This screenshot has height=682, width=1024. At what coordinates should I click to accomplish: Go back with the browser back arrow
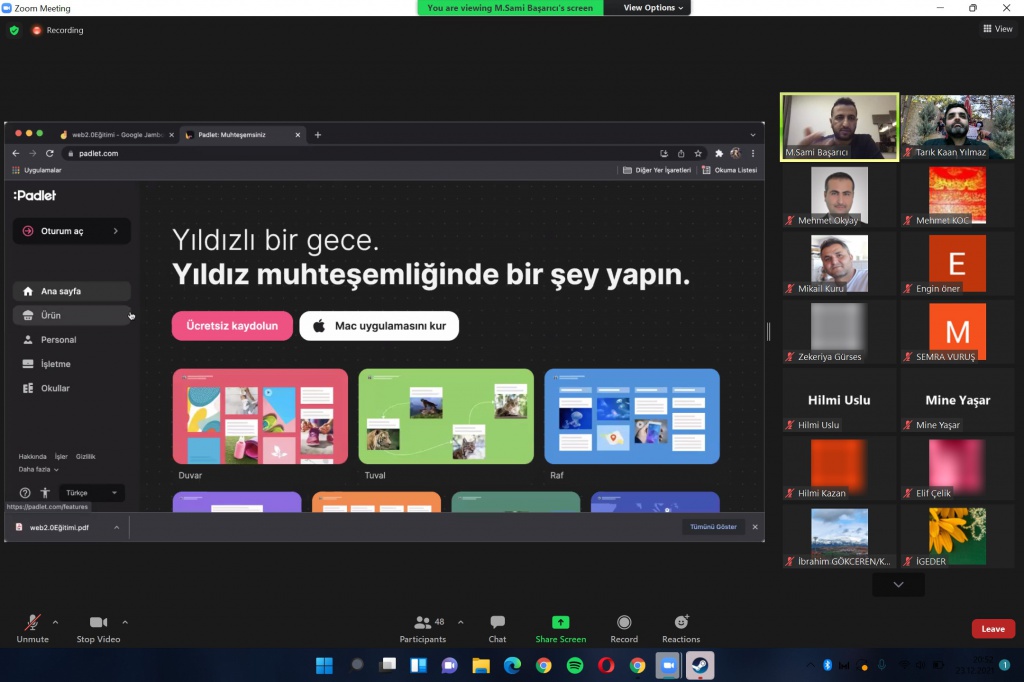[16, 154]
